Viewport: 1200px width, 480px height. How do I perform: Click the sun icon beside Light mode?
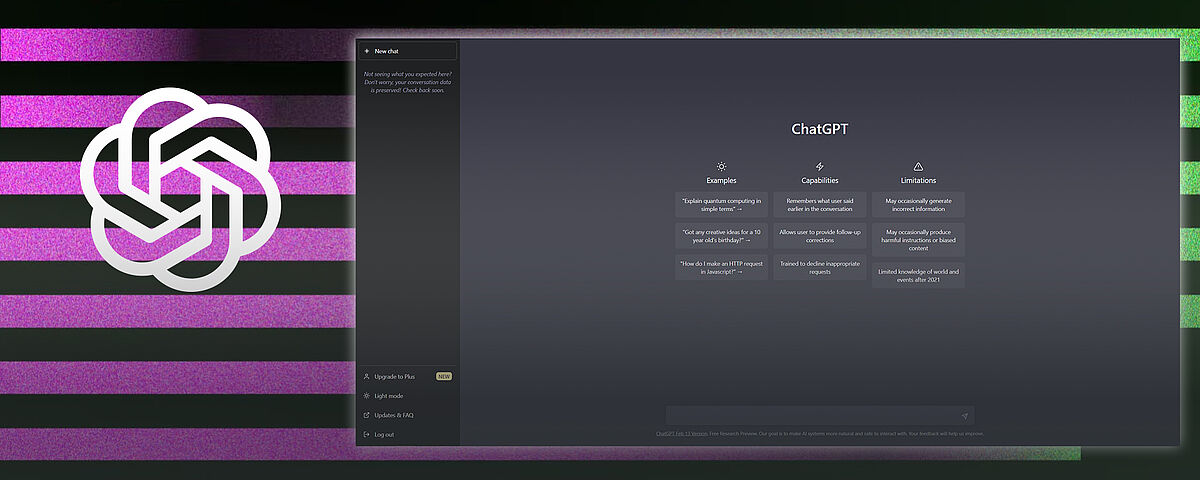367,396
